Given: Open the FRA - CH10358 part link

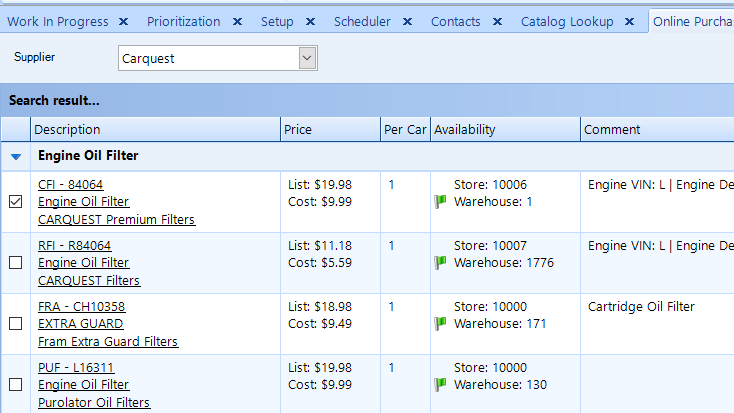Looking at the screenshot, I should pyautogui.click(x=81, y=307).
